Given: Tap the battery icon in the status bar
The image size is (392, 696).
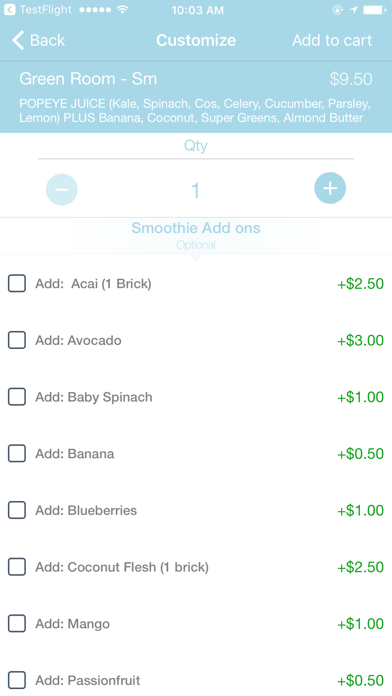Looking at the screenshot, I should (375, 9).
